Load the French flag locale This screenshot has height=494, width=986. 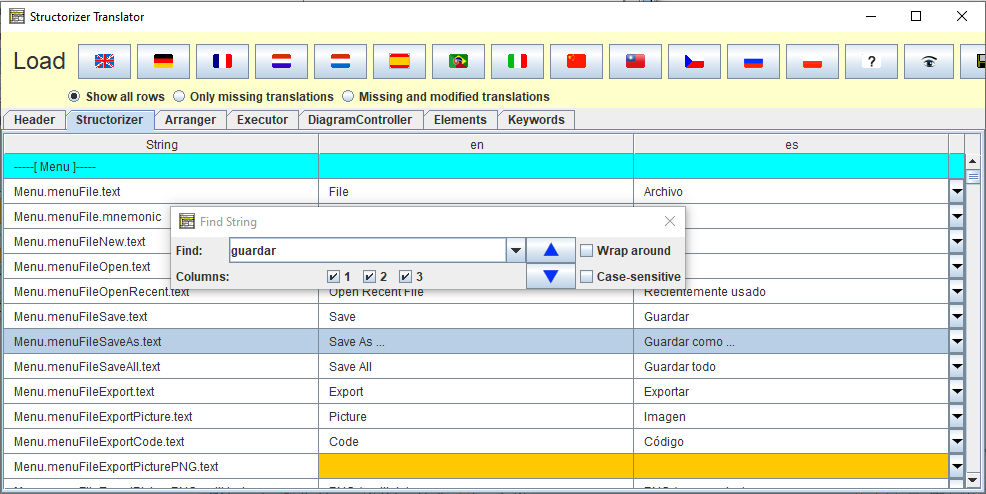click(x=223, y=61)
